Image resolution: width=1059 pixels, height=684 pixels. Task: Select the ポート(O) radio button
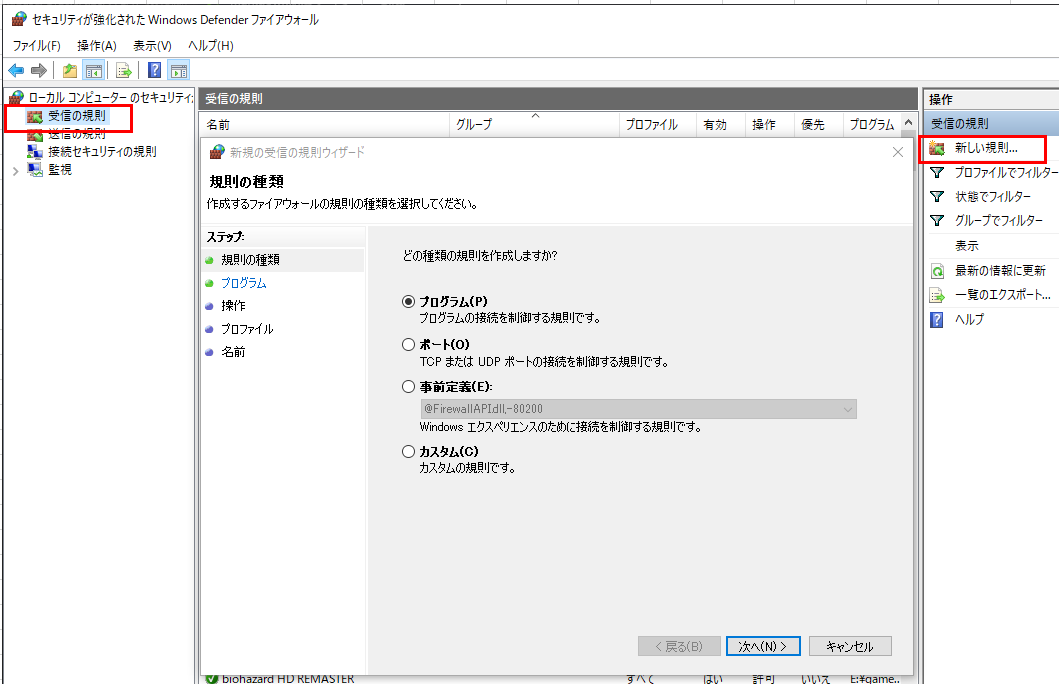pos(408,344)
